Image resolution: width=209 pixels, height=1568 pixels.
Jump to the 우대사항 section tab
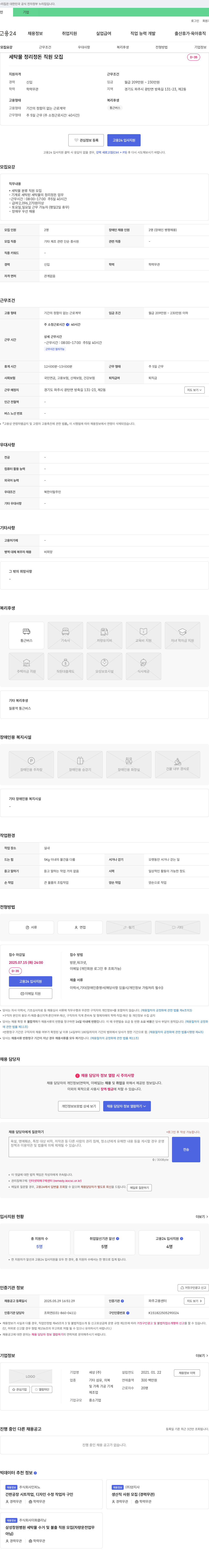84,47
